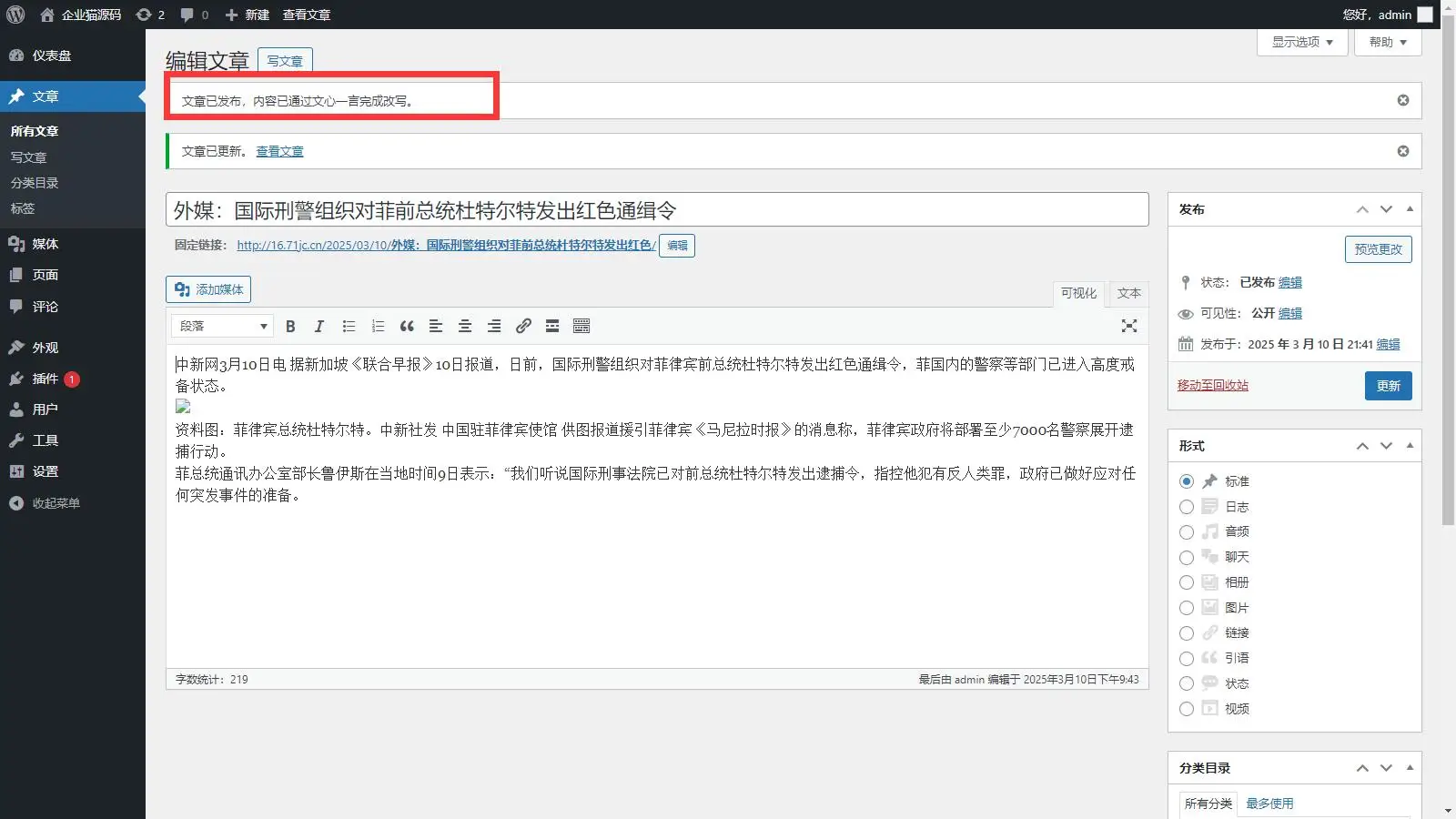Screen dimensions: 1456x819
Task: Open the 段落 paragraph style dropdown
Action: point(222,326)
